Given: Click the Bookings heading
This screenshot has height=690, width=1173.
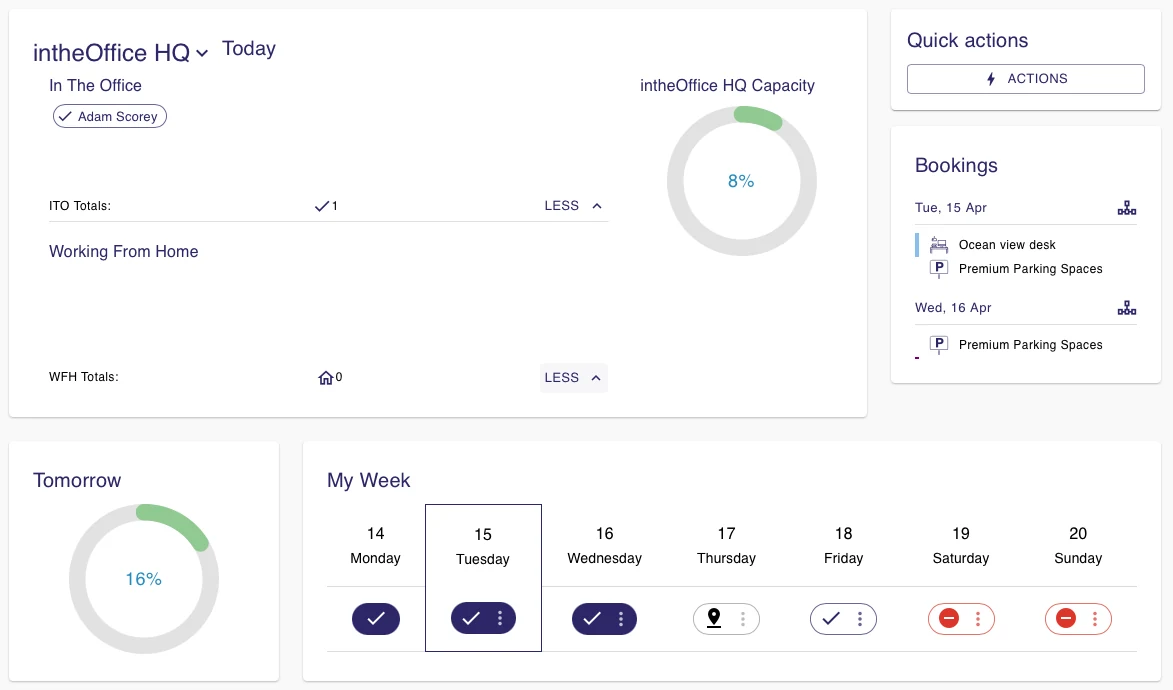Looking at the screenshot, I should [956, 165].
